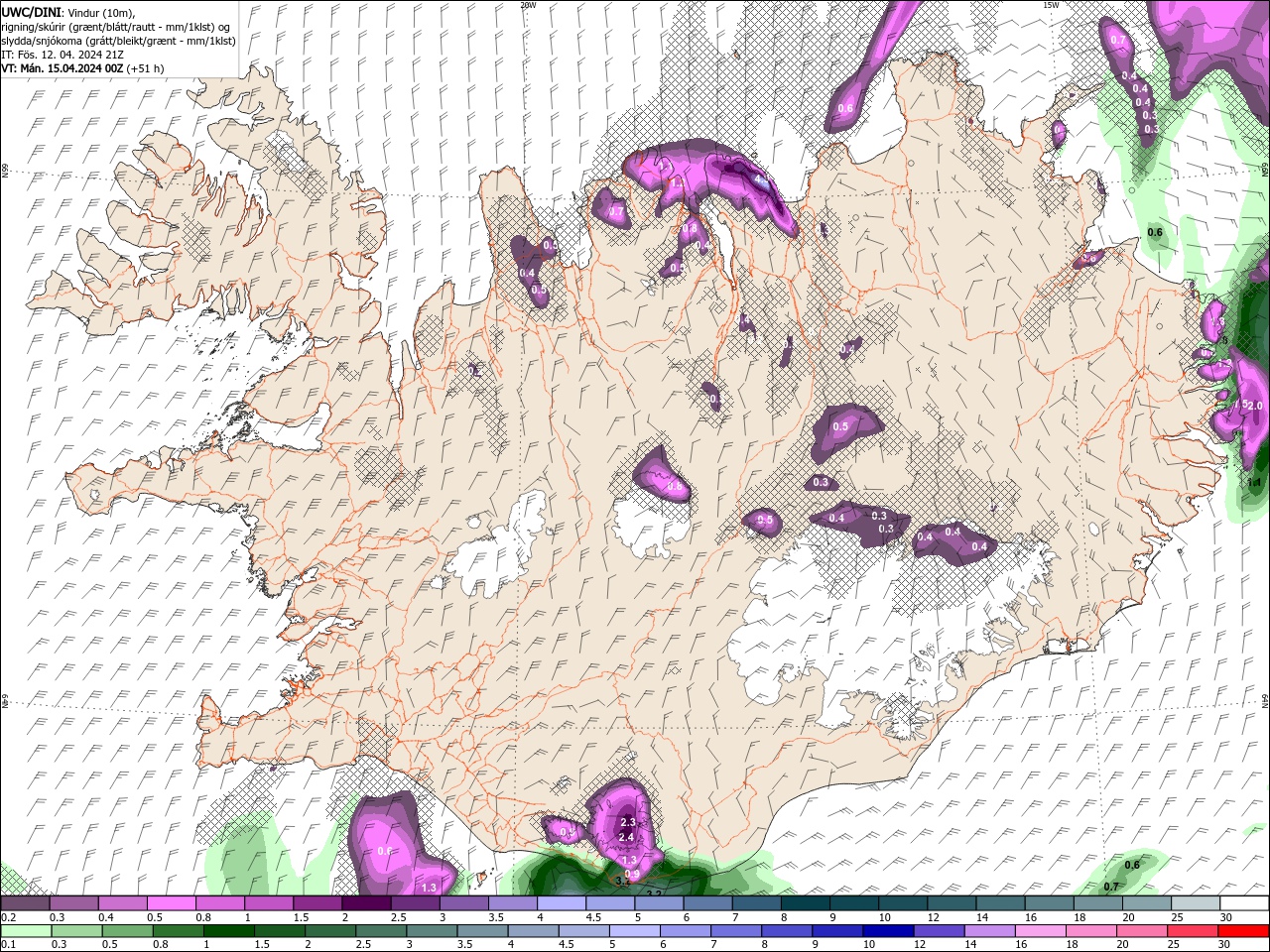Click the '2.4' precipitation value on the map

pyautogui.click(x=626, y=838)
